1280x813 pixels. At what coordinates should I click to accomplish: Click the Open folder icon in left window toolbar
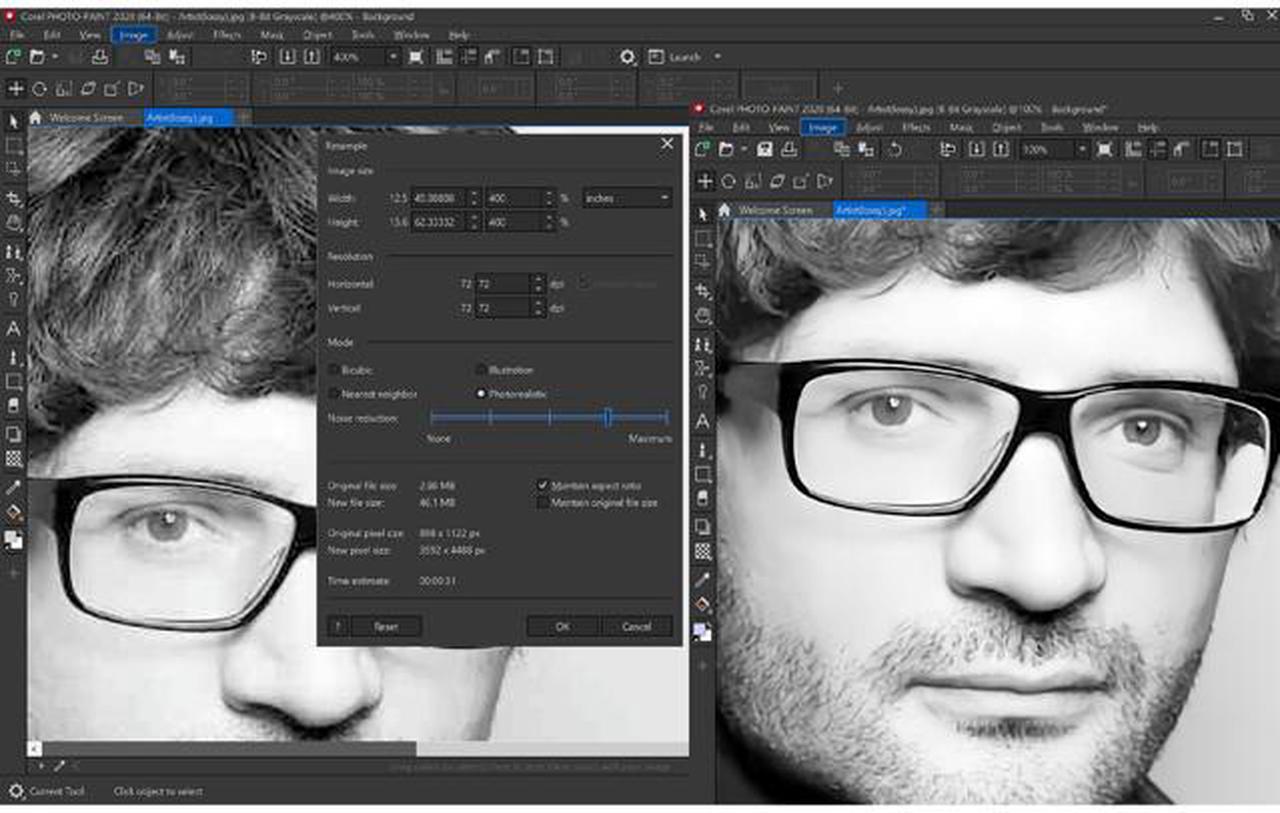(x=37, y=57)
